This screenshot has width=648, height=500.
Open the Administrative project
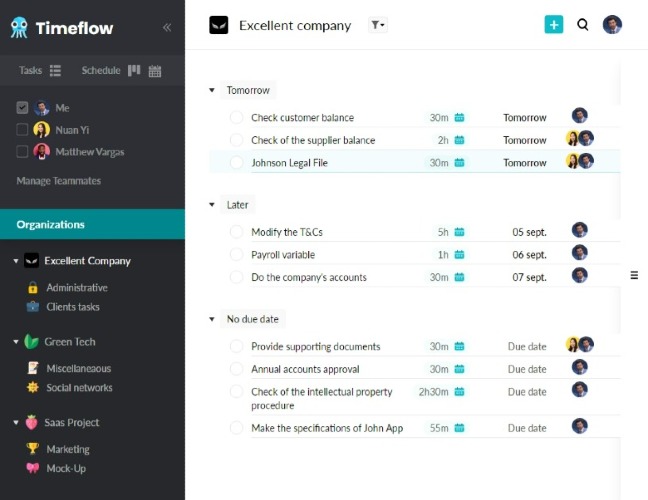click(x=77, y=287)
